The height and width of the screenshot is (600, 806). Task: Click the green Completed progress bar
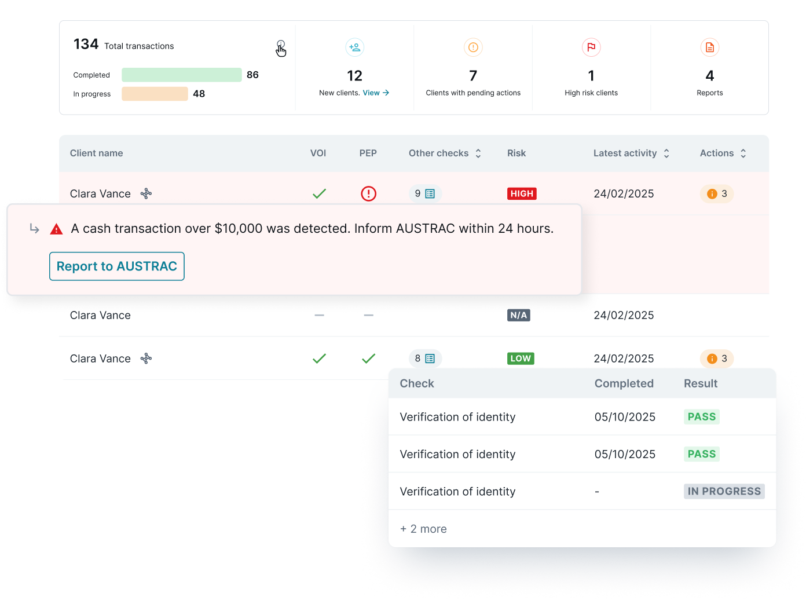(181, 75)
